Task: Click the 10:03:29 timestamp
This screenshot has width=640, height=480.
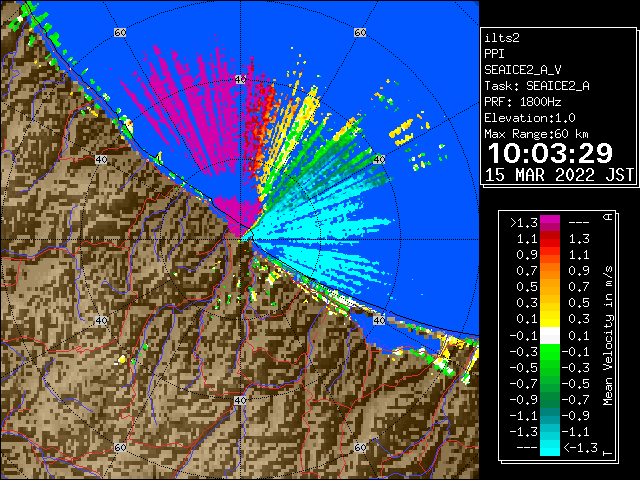Action: coord(550,153)
